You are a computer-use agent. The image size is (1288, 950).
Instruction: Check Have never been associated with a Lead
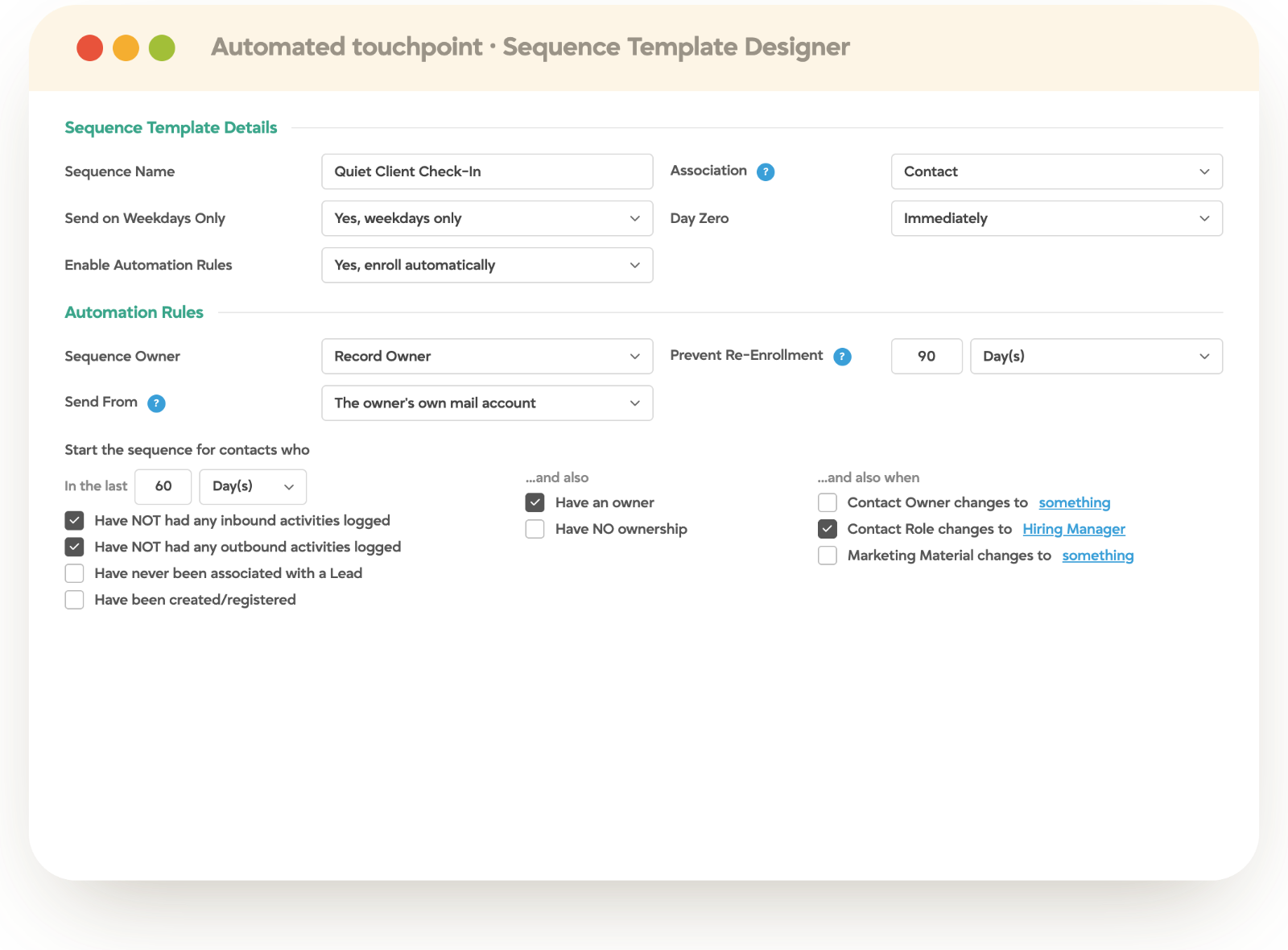click(x=74, y=573)
